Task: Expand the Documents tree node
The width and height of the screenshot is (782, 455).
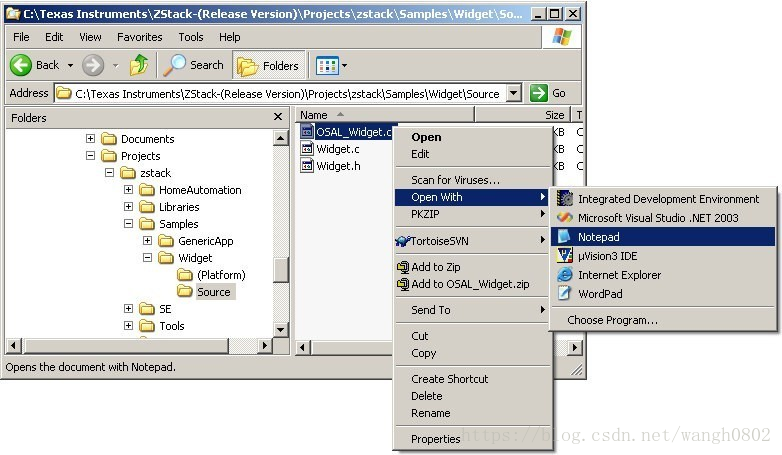Action: click(x=90, y=138)
